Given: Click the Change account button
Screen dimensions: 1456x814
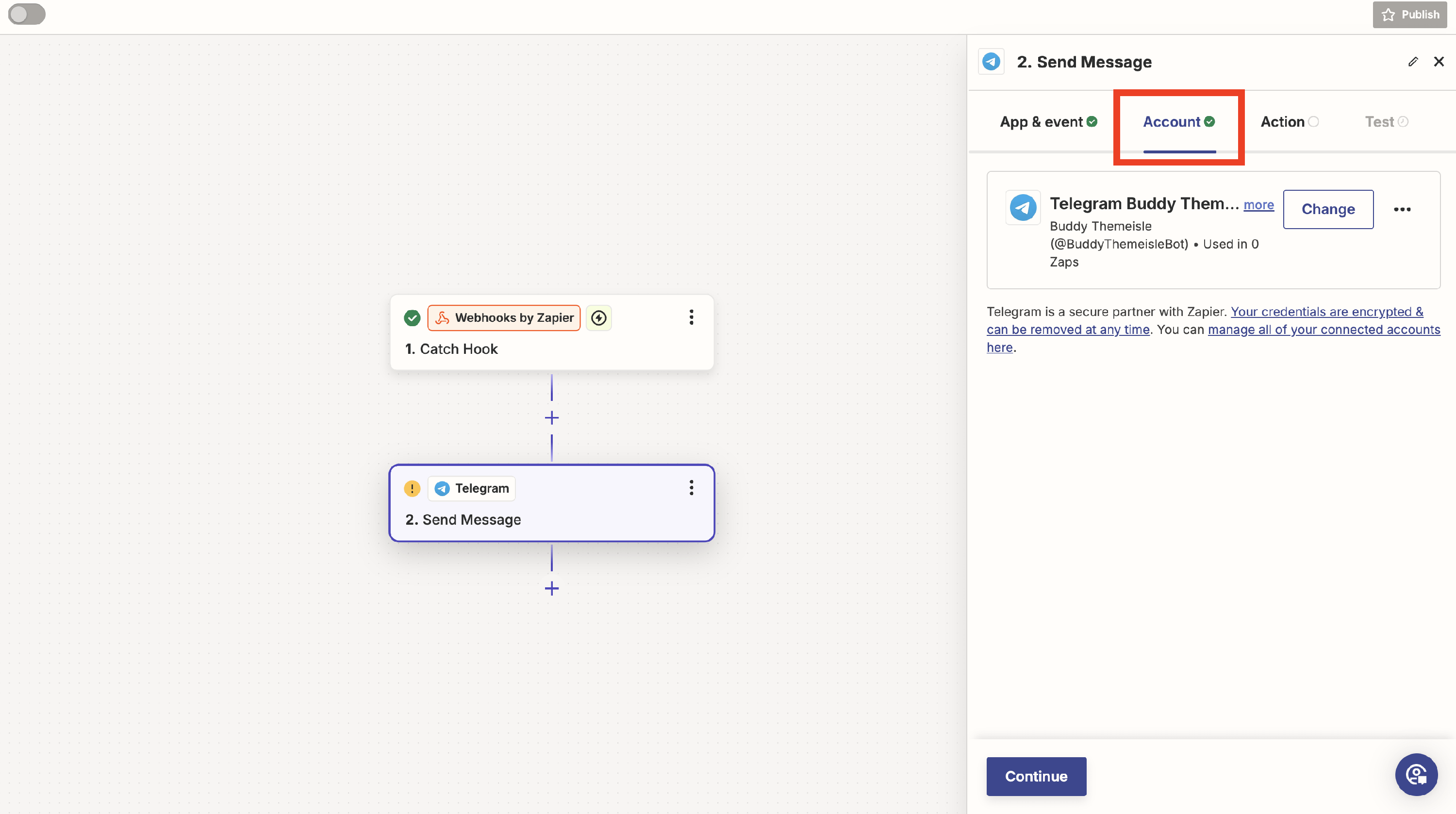Looking at the screenshot, I should 1328,209.
